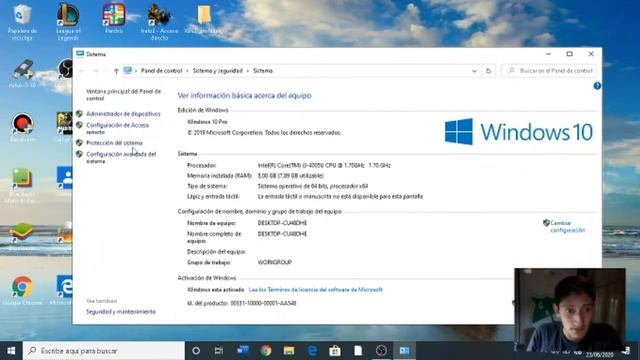The image size is (640, 360).
Task: Click Sistema in the breadcrumb path
Action: click(x=263, y=71)
